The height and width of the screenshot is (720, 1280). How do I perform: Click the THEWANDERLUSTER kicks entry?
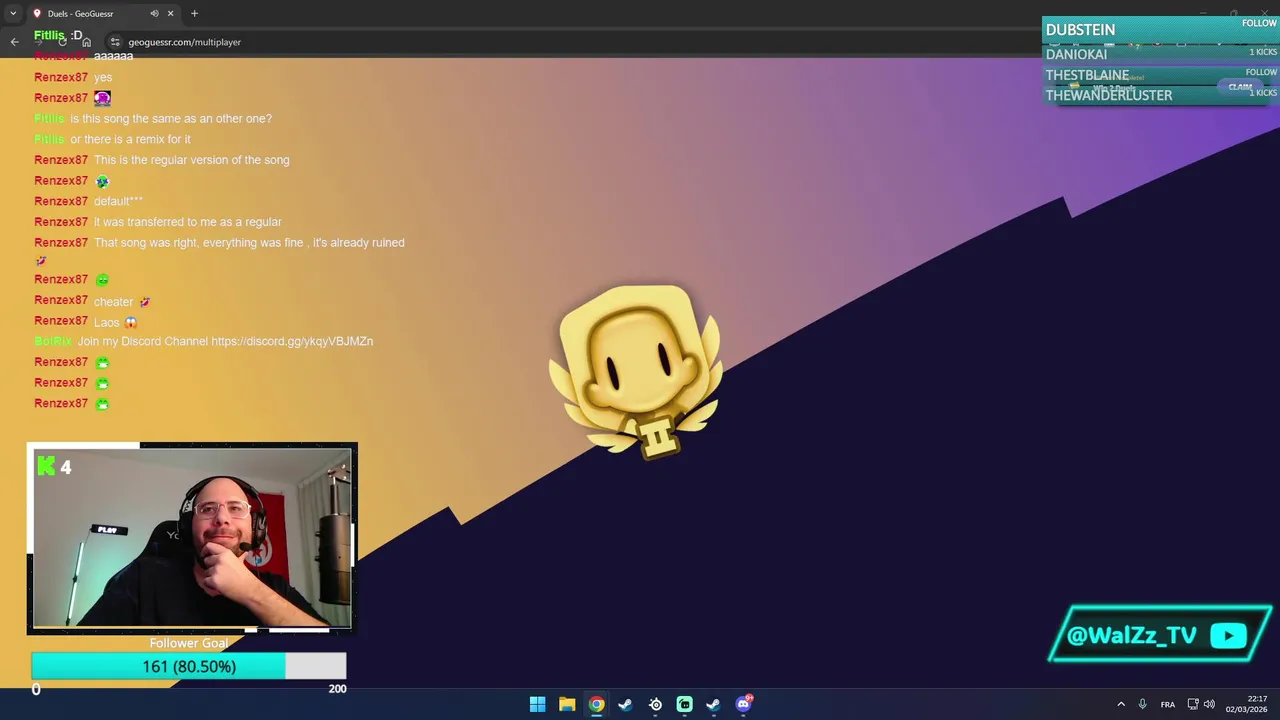tap(1160, 95)
